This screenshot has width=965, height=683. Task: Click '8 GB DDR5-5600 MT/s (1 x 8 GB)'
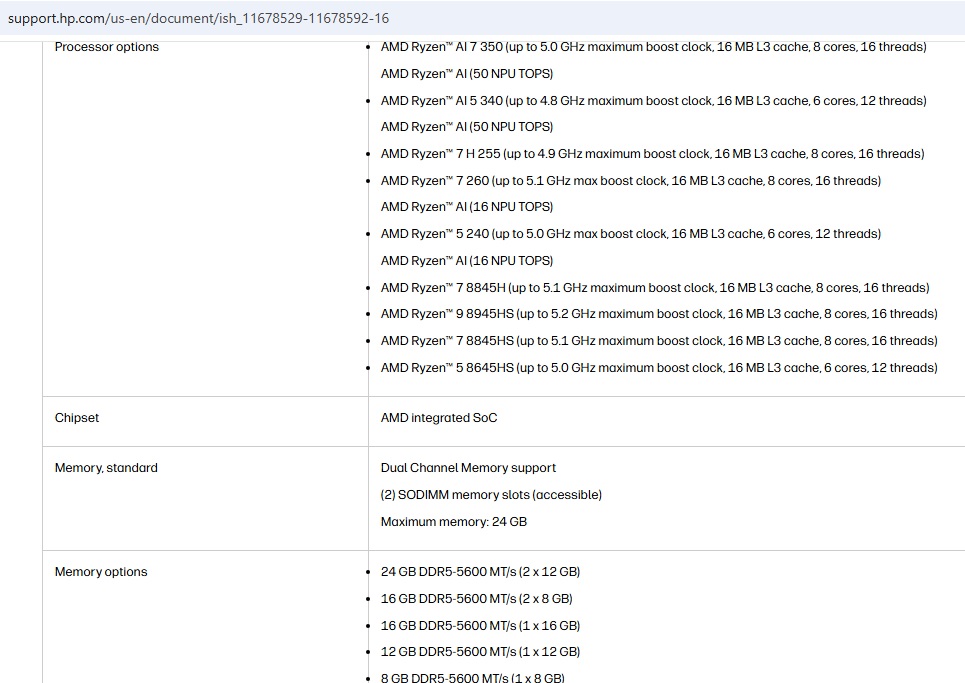[473, 677]
